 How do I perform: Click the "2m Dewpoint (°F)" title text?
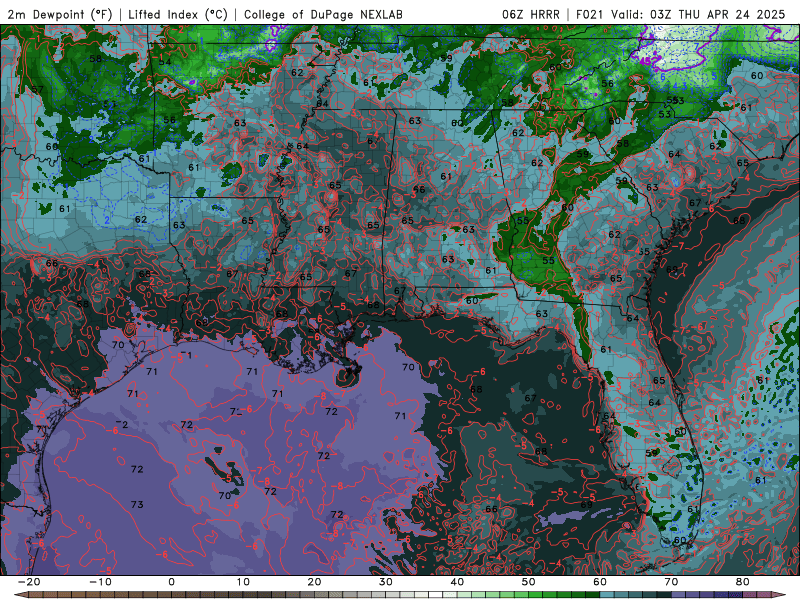(60, 15)
